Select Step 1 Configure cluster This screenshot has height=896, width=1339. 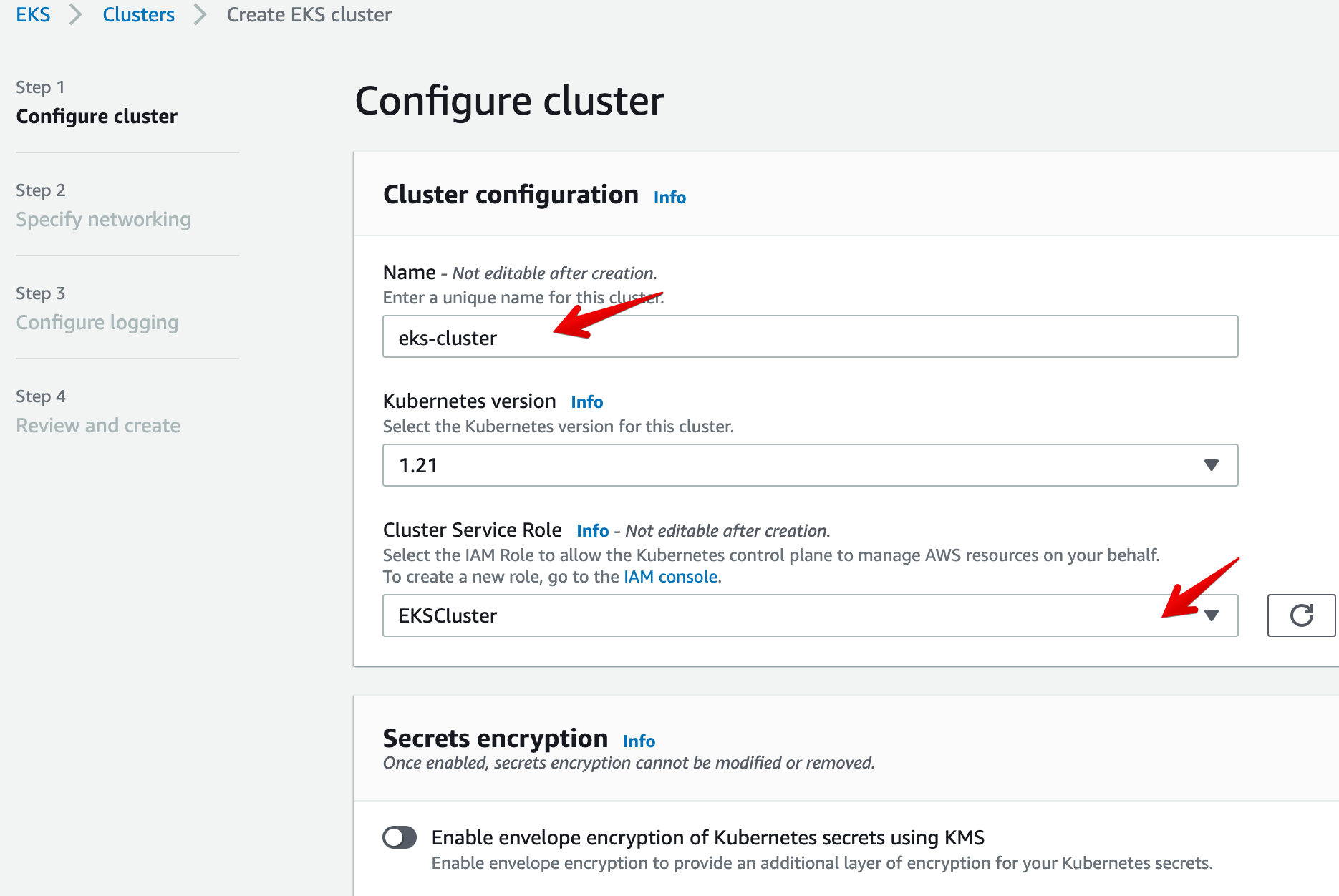pyautogui.click(x=97, y=116)
